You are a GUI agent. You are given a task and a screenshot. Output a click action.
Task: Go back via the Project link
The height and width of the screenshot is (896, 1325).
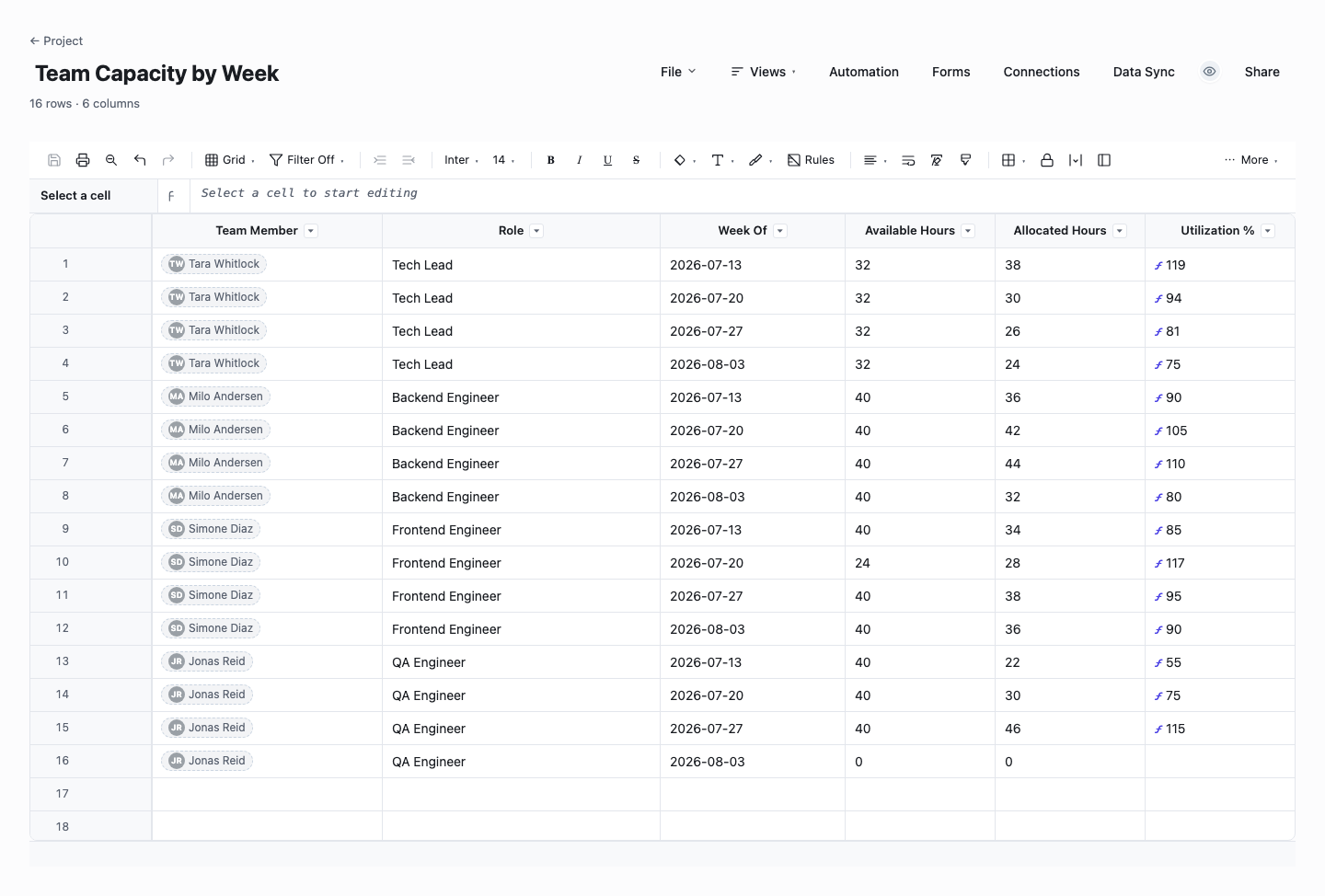pos(56,40)
